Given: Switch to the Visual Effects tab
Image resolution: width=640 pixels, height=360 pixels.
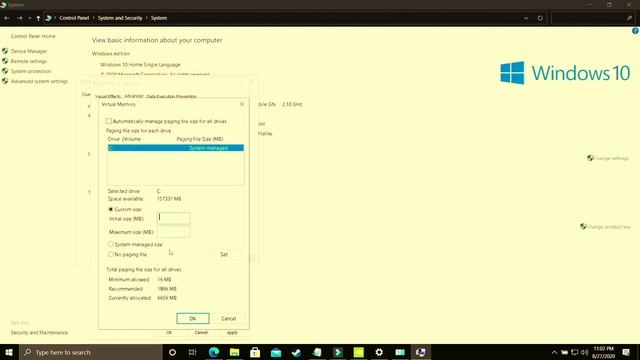Looking at the screenshot, I should [108, 96].
